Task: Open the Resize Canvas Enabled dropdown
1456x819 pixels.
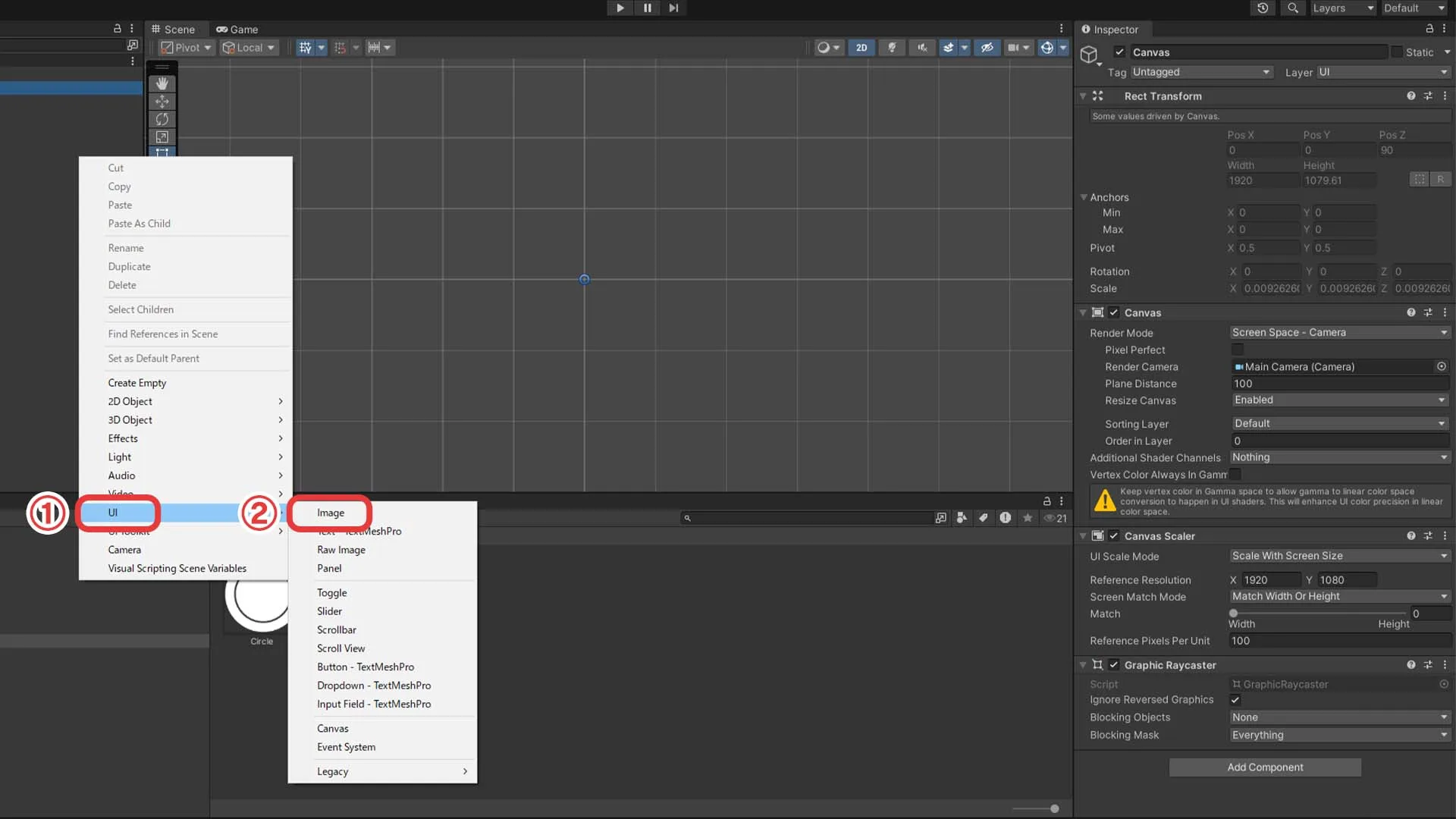Action: coord(1339,400)
